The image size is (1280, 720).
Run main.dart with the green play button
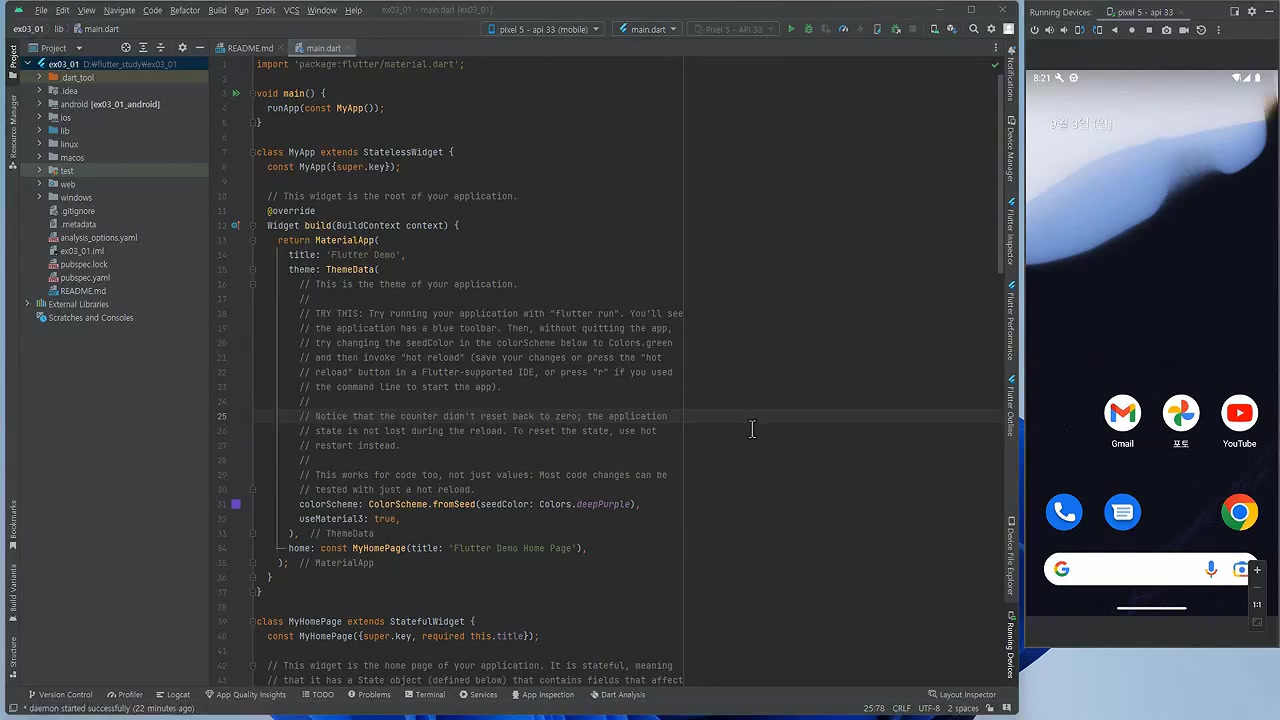click(791, 29)
